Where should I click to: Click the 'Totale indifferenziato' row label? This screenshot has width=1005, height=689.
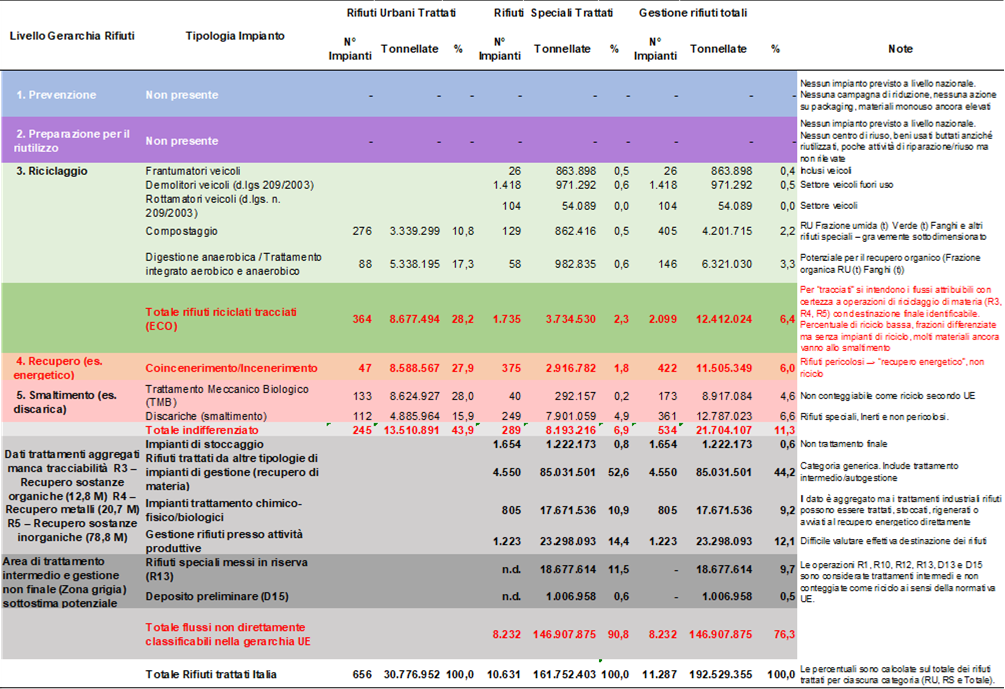point(200,428)
